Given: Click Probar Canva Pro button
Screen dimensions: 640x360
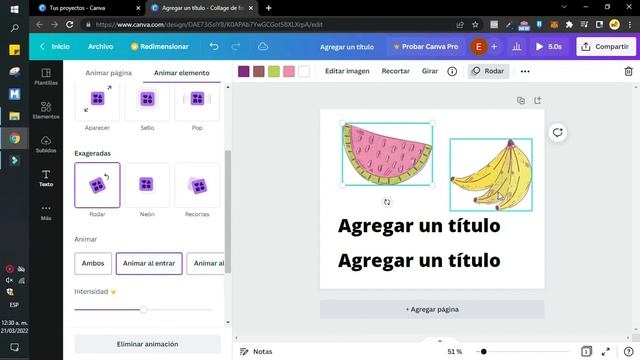Looking at the screenshot, I should pos(426,47).
